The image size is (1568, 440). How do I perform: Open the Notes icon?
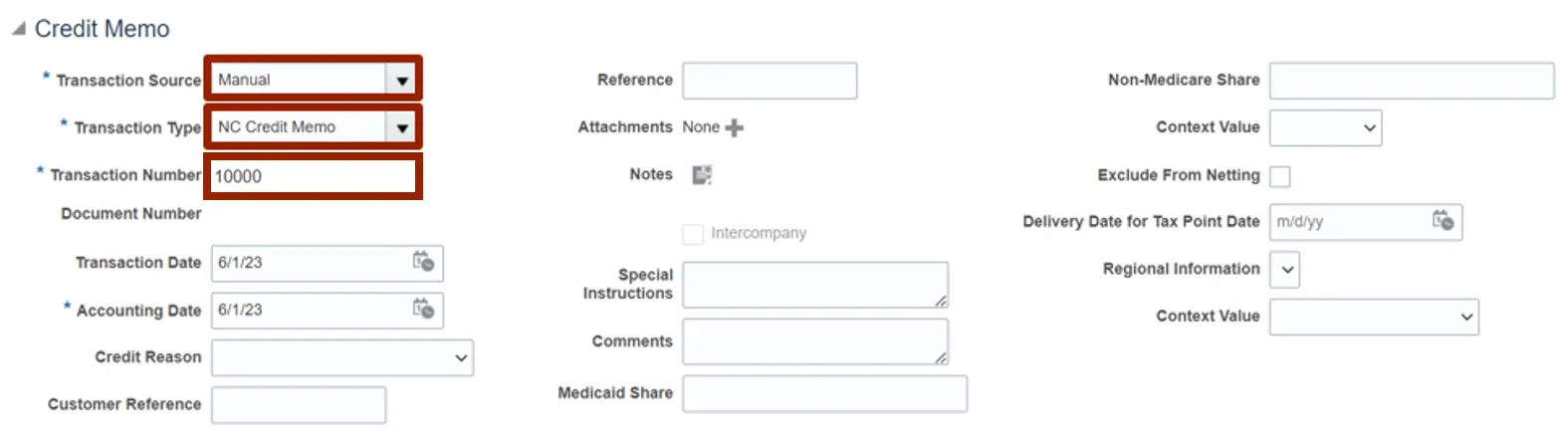coord(702,175)
